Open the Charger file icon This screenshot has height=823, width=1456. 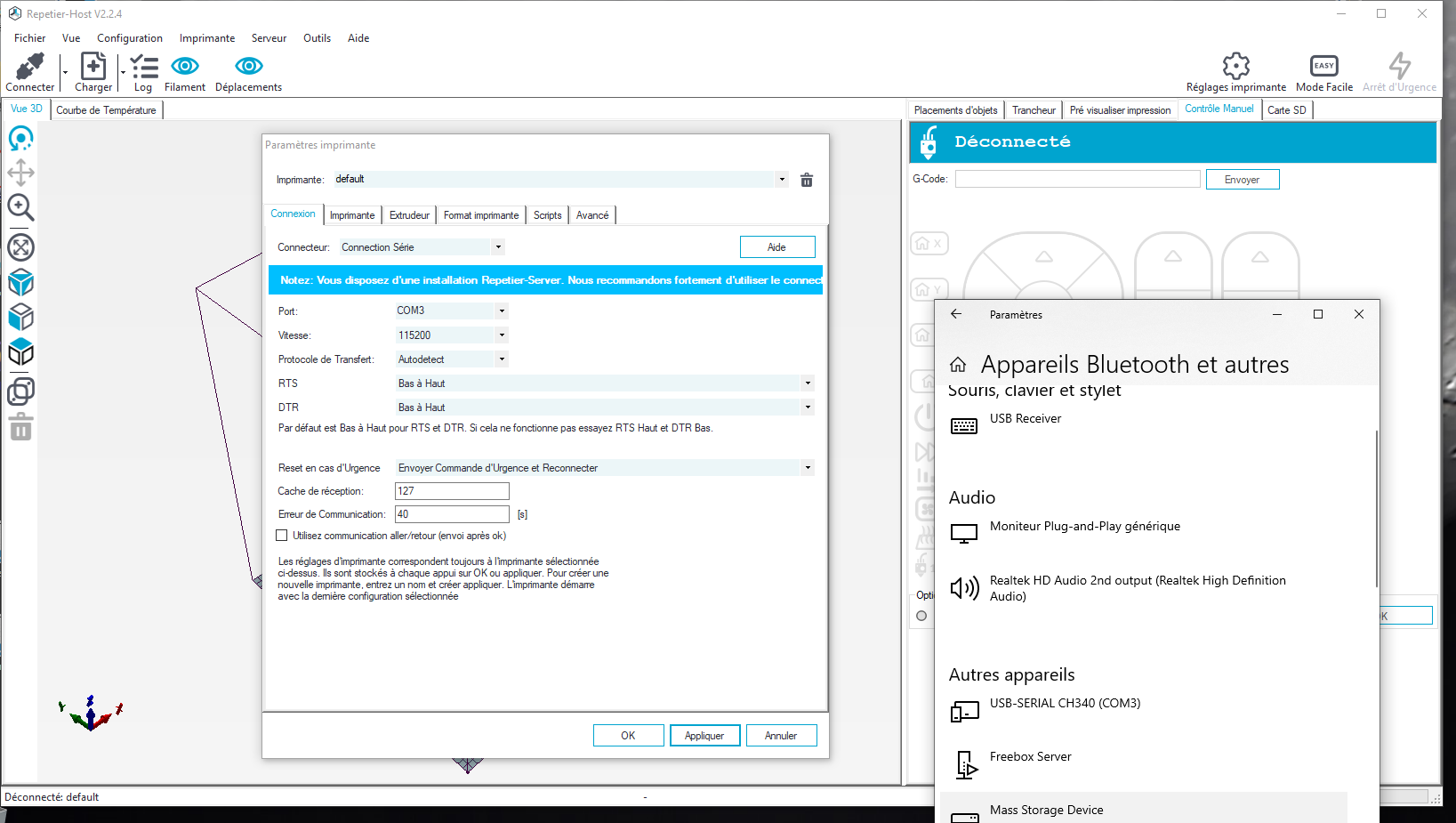pyautogui.click(x=93, y=66)
